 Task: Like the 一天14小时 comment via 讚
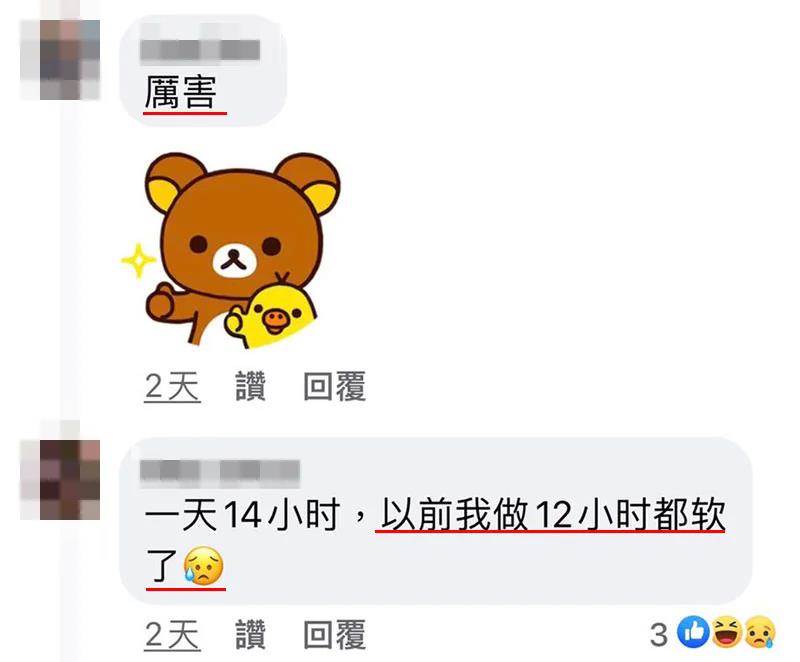tap(251, 634)
